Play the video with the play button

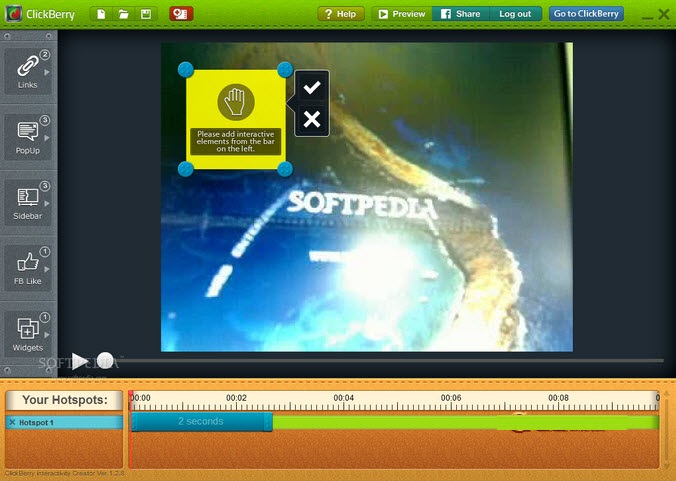[x=79, y=361]
